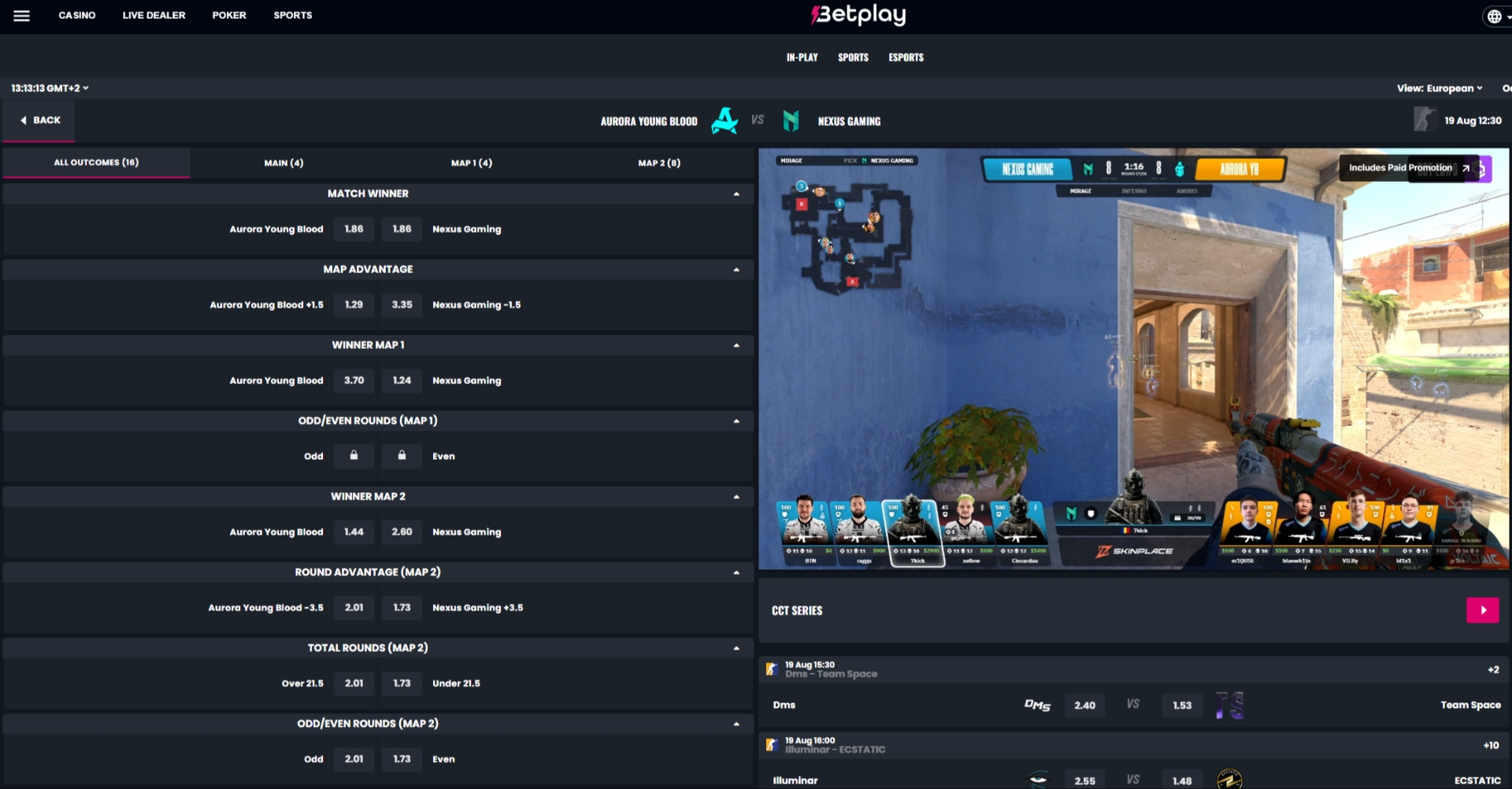The height and width of the screenshot is (789, 1512).
Task: Bet Nexus Gaming match winner 1.86
Action: coord(402,229)
